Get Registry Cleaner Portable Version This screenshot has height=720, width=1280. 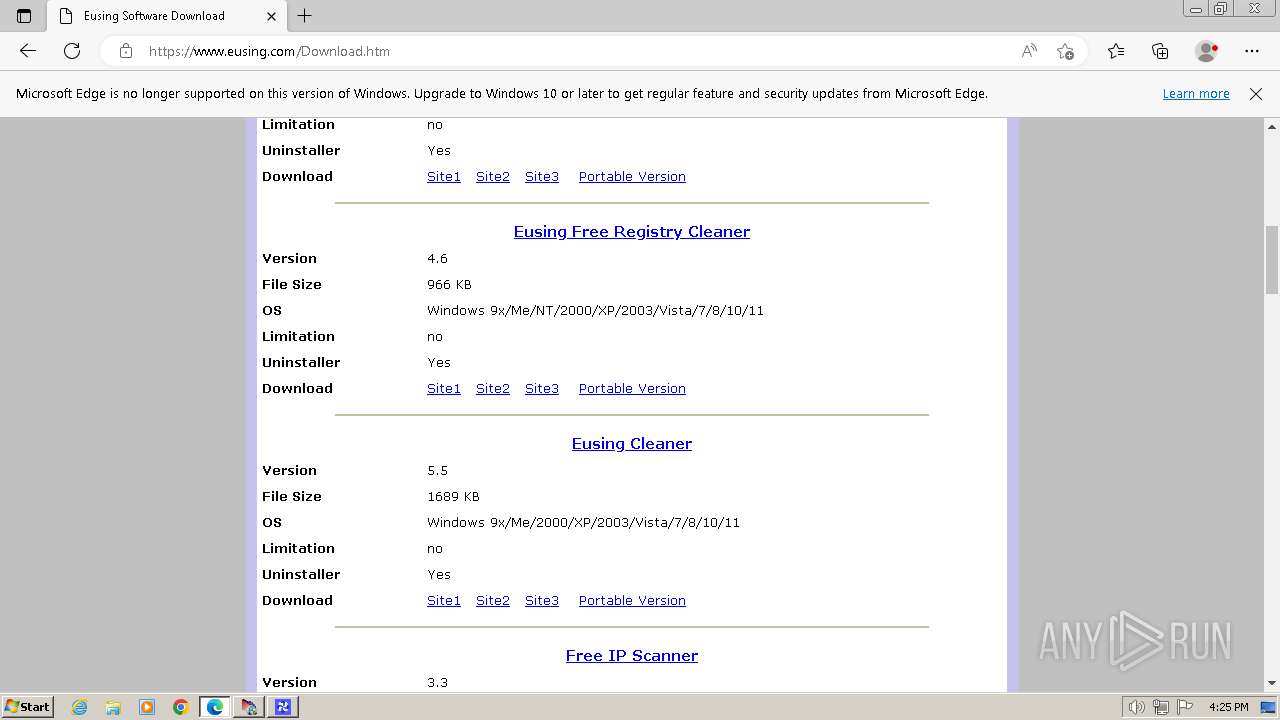(x=632, y=388)
